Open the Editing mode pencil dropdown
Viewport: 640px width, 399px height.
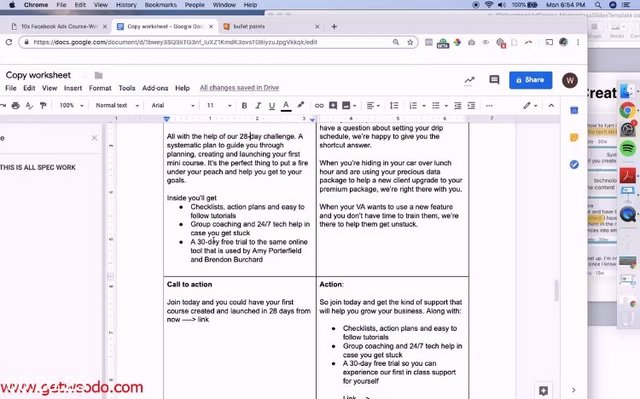point(530,106)
